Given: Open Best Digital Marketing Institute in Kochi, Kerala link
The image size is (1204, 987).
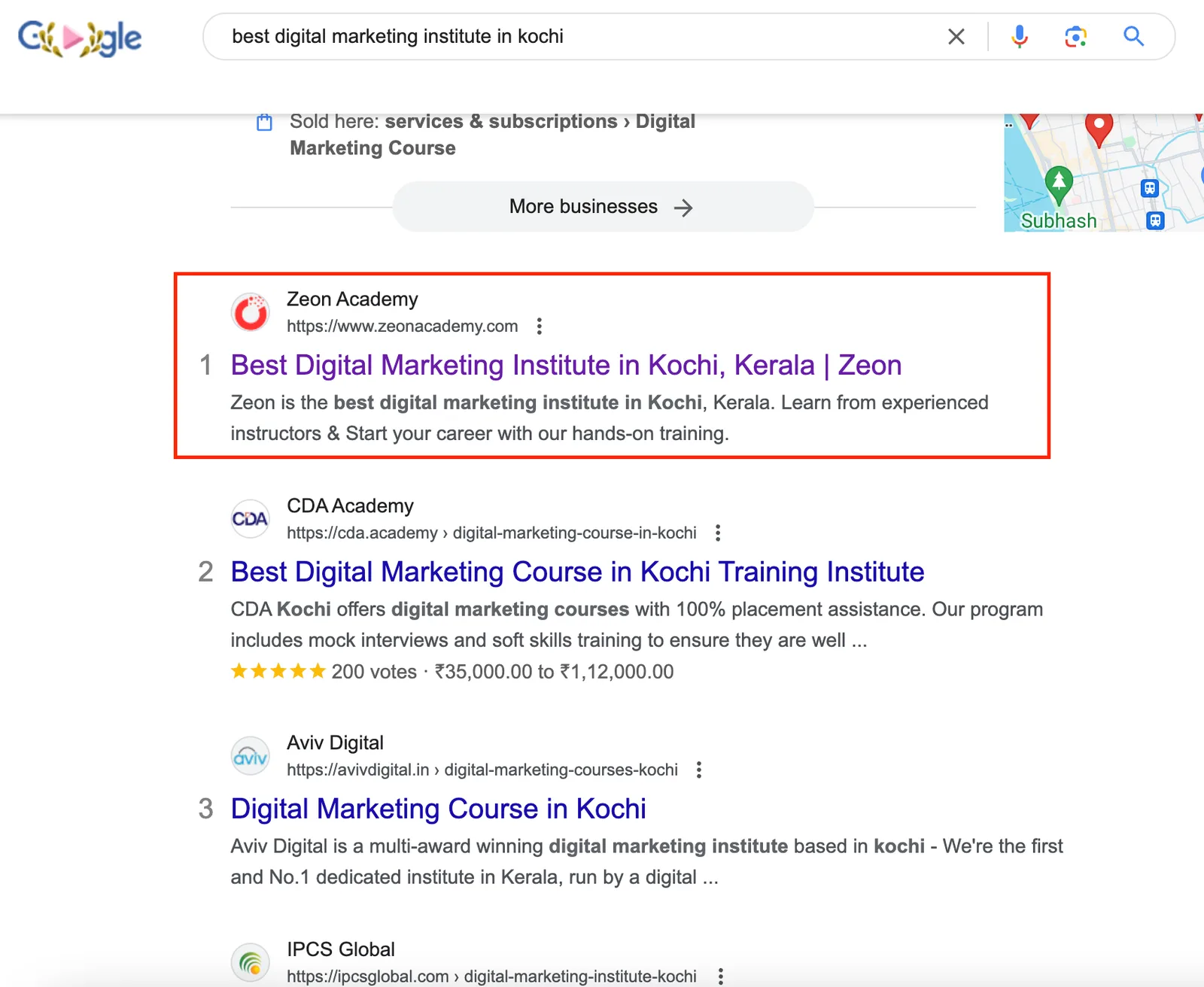Looking at the screenshot, I should (566, 365).
